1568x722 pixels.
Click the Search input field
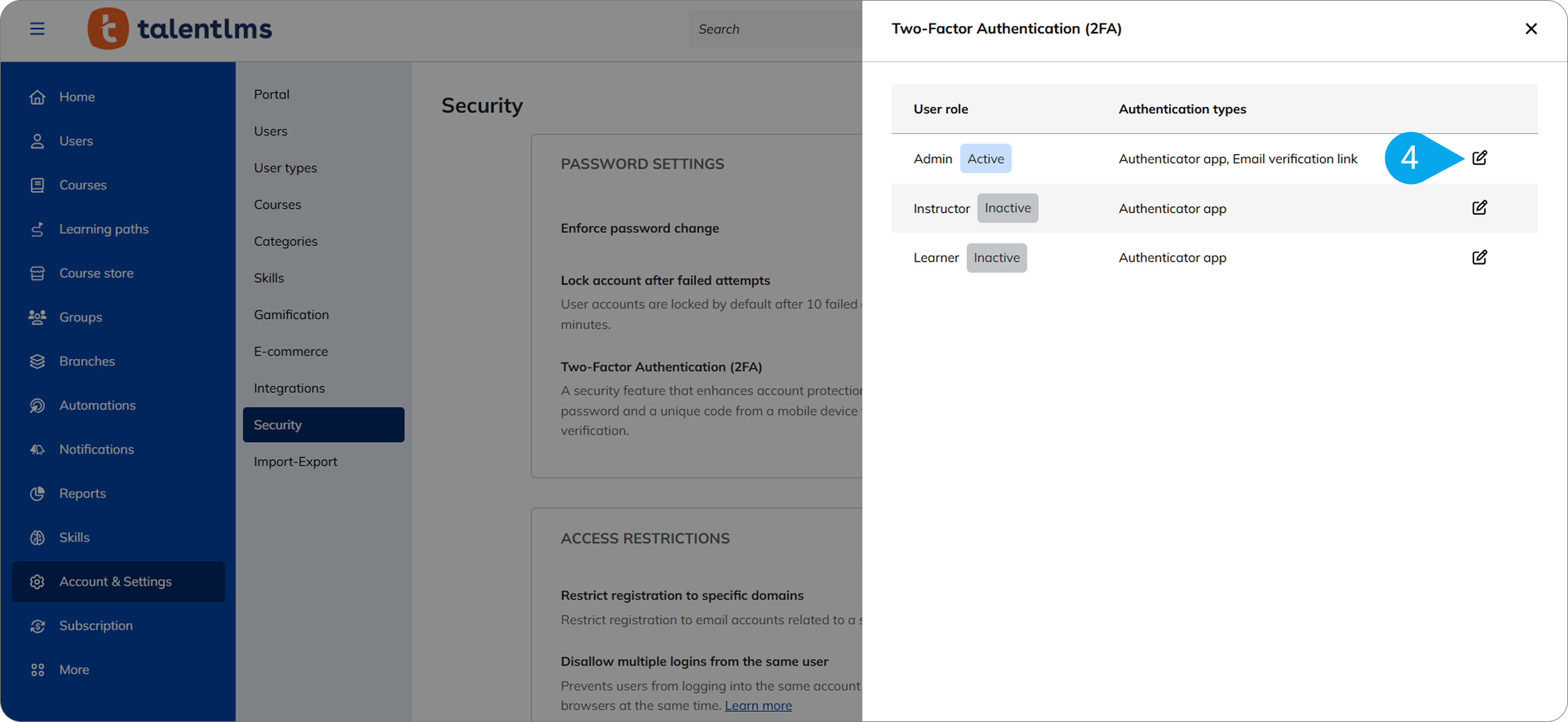click(773, 29)
